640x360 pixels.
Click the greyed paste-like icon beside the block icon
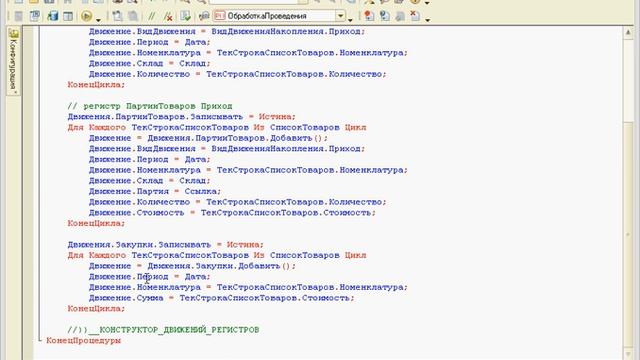tap(133, 16)
